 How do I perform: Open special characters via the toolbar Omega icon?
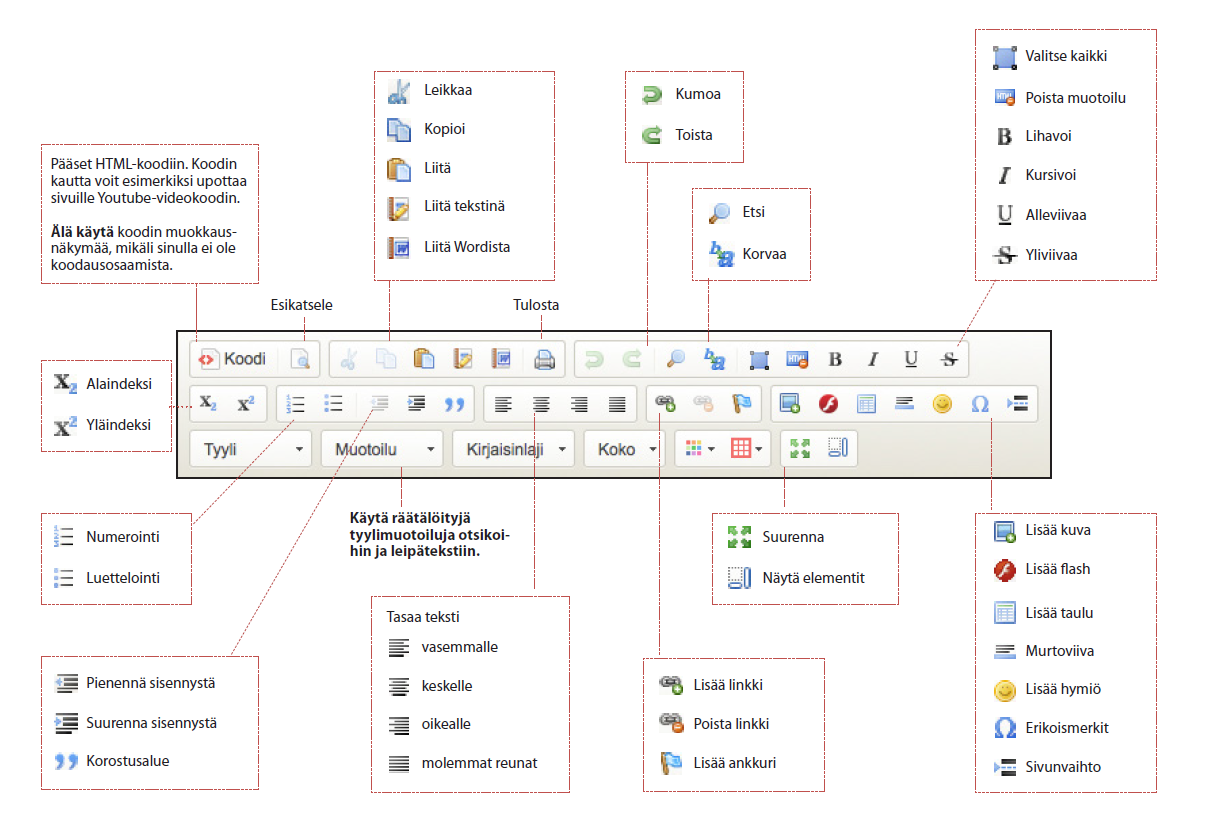980,404
